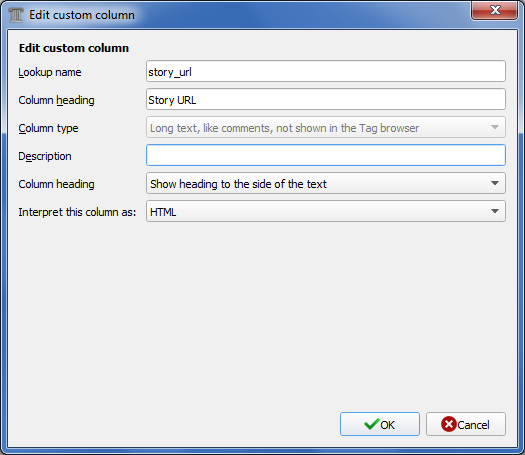Select the 'Show heading to the side' combo box
The width and height of the screenshot is (525, 455).
pyautogui.click(x=325, y=183)
